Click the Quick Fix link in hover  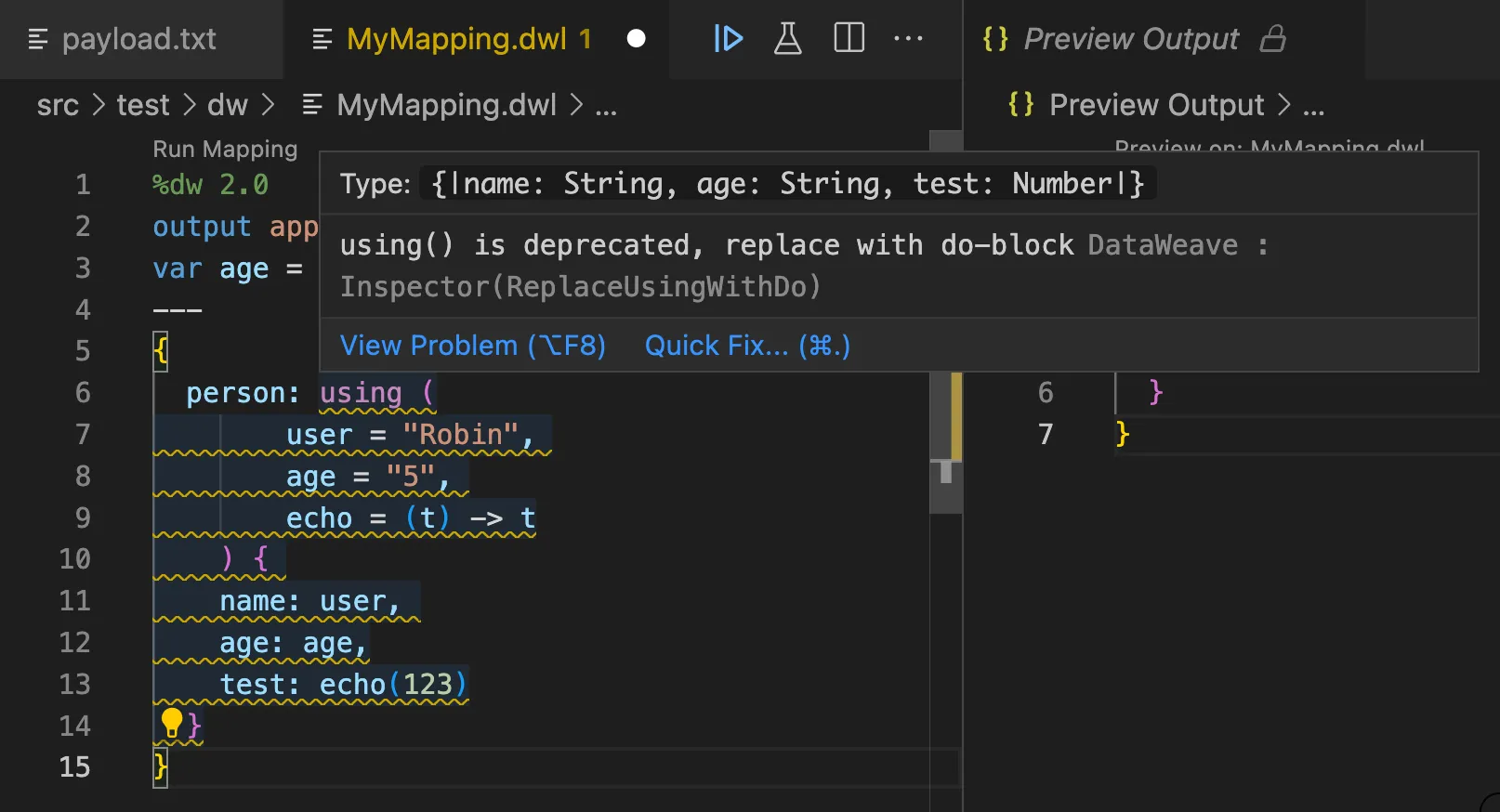tap(747, 346)
